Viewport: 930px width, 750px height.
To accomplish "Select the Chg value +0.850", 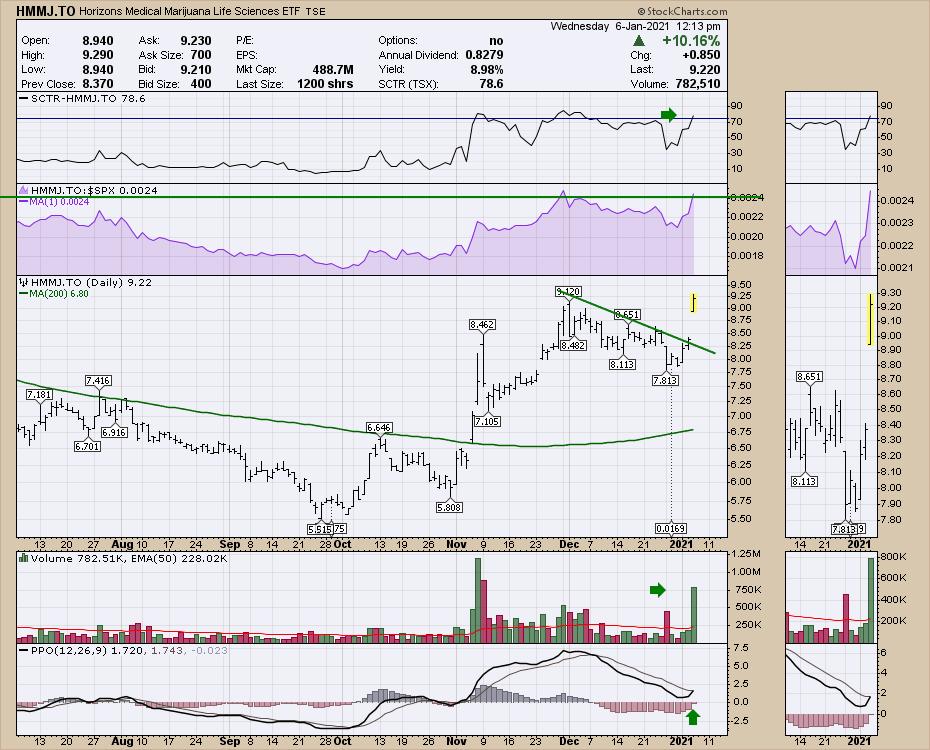I will (700, 55).
